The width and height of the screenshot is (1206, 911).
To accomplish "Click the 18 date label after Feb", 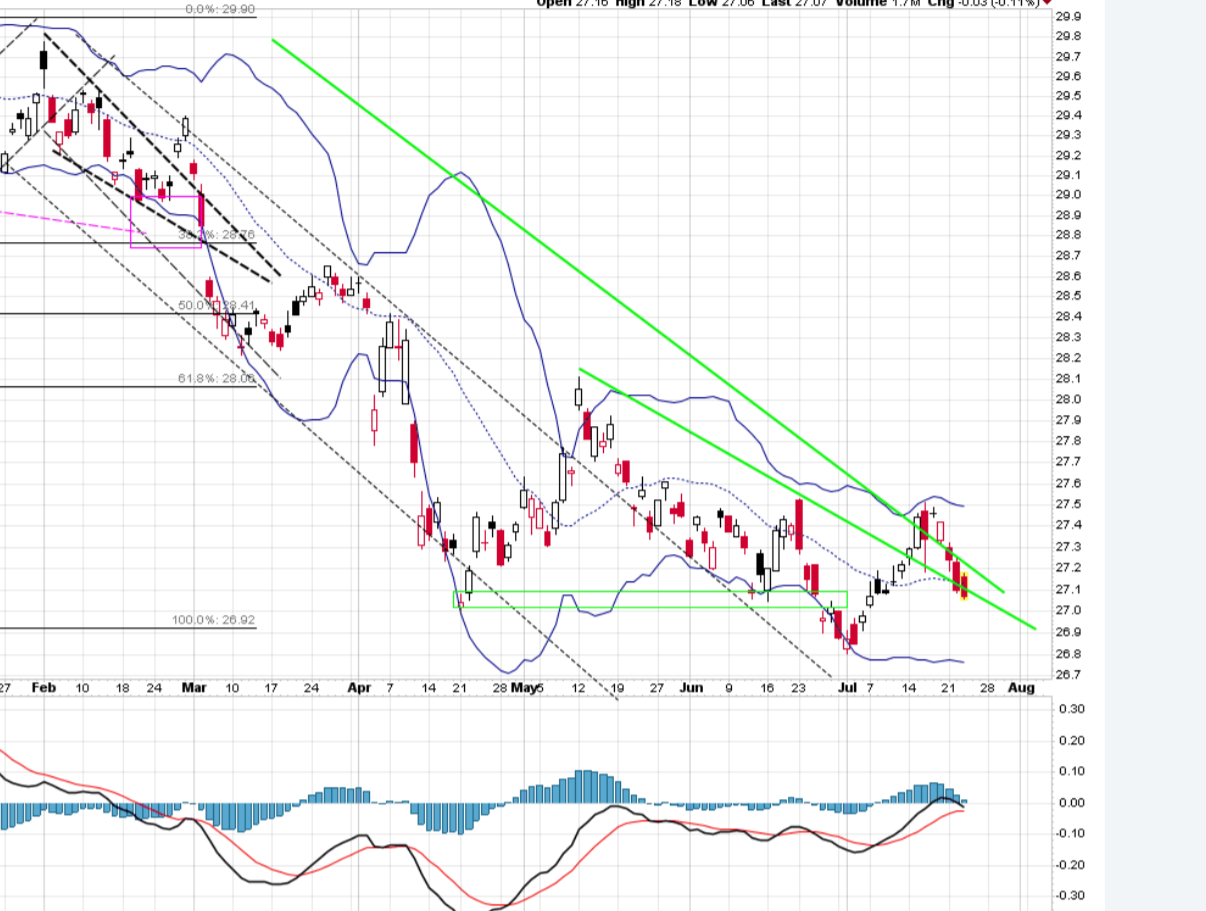I will tap(123, 688).
